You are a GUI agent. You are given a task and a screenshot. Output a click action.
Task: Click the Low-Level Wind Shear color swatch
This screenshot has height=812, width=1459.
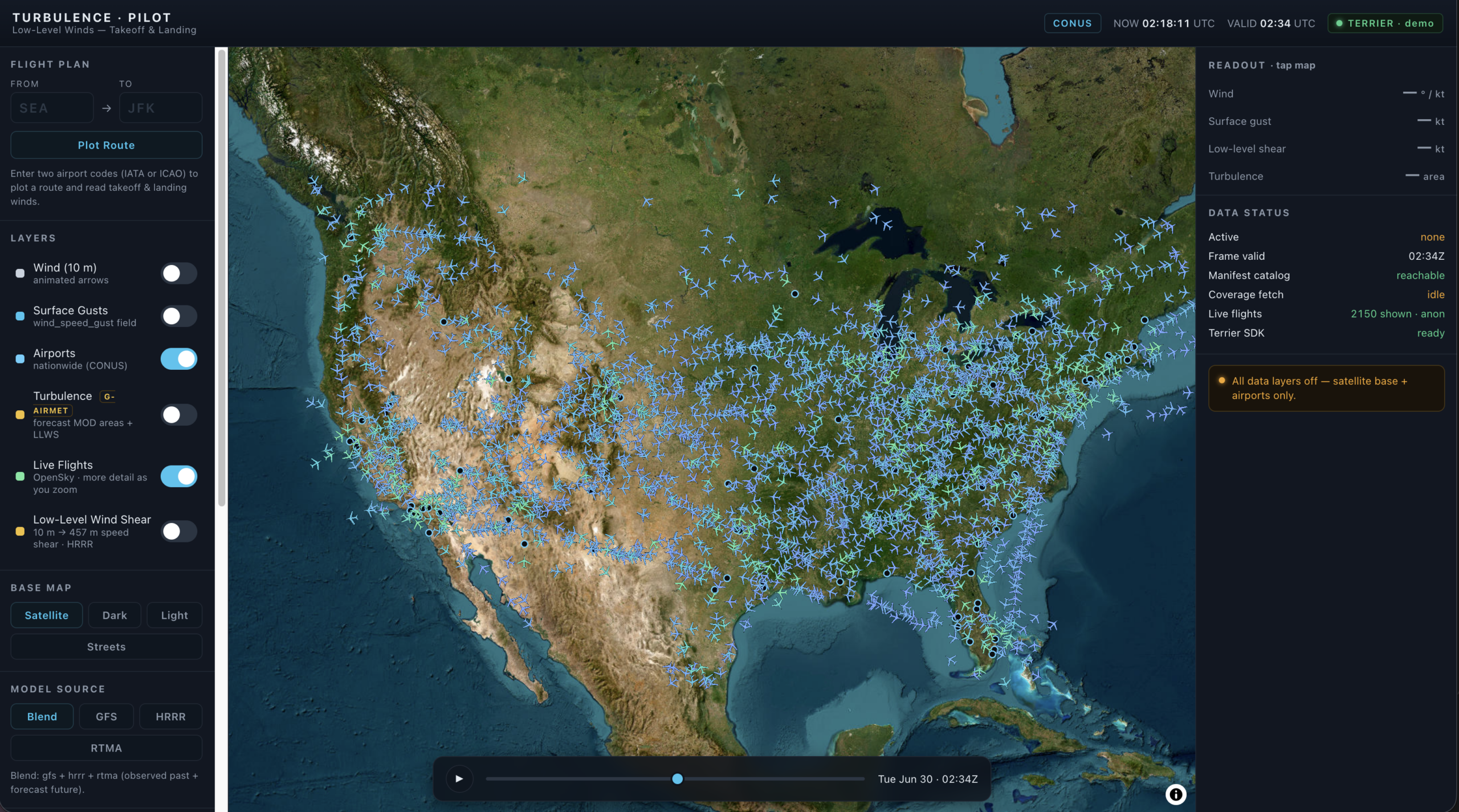pos(20,531)
